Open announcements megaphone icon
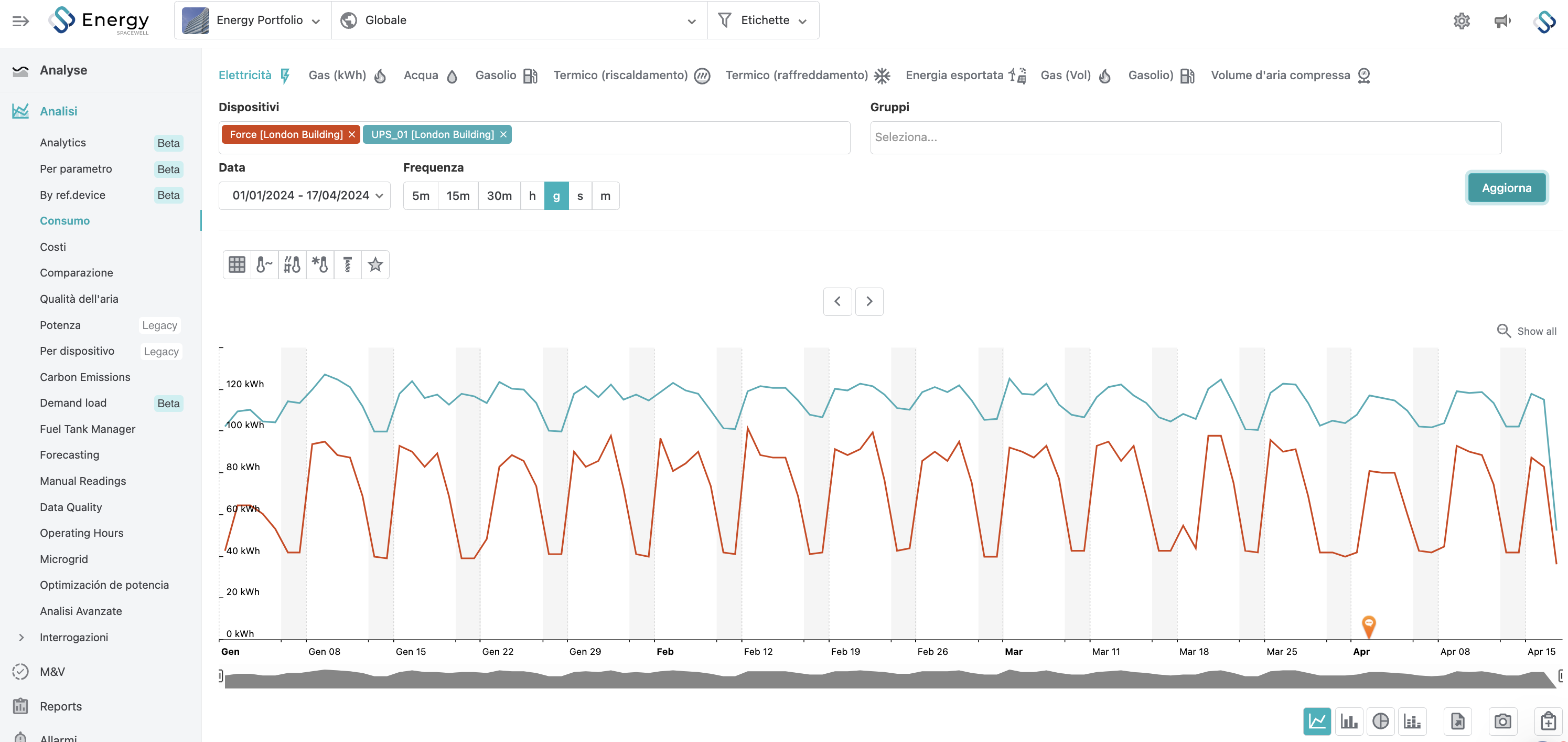 pos(1502,22)
